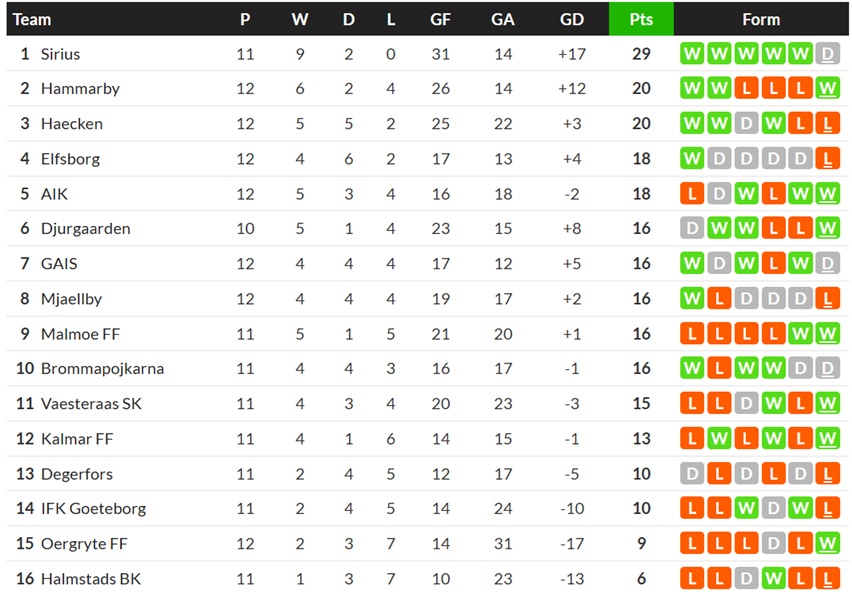The height and width of the screenshot is (597, 852).
Task: Click the Team column header
Action: click(32, 20)
